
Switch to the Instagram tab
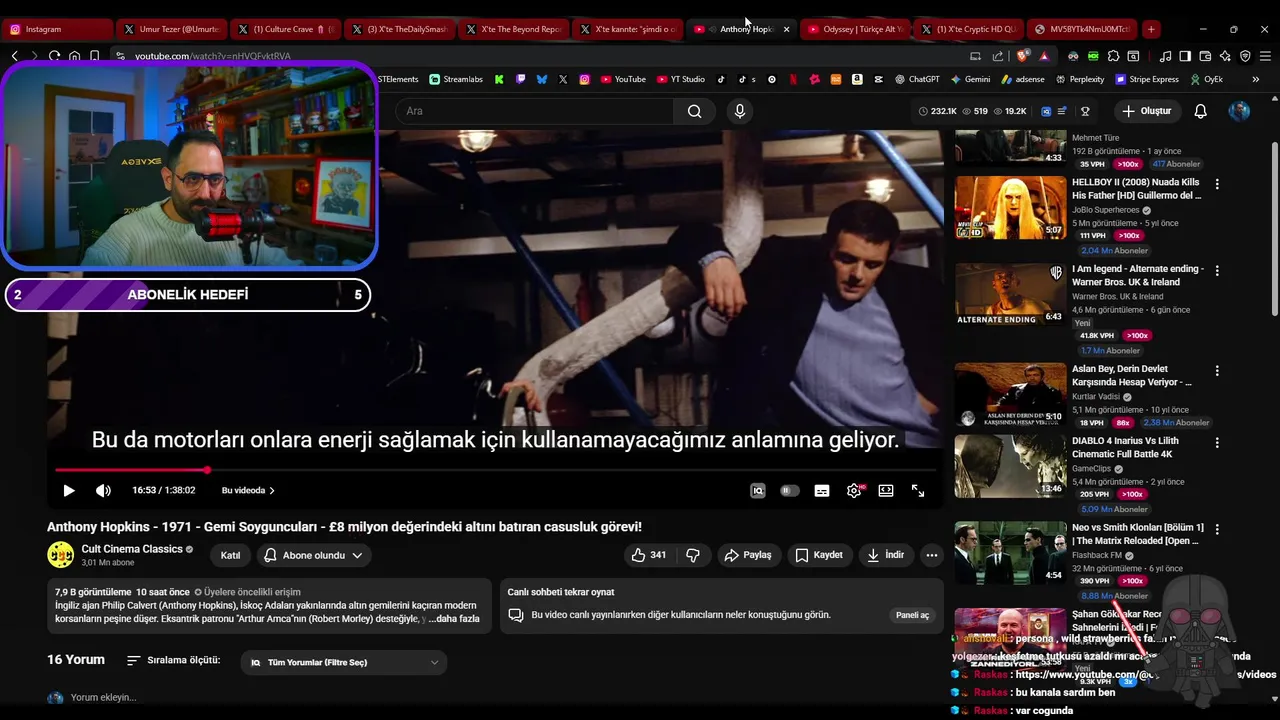point(56,30)
